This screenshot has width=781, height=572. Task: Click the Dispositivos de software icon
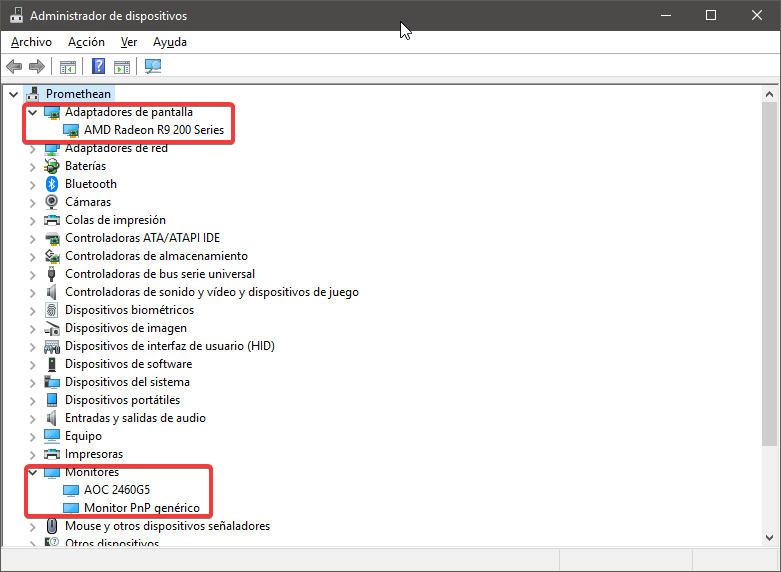(x=52, y=364)
